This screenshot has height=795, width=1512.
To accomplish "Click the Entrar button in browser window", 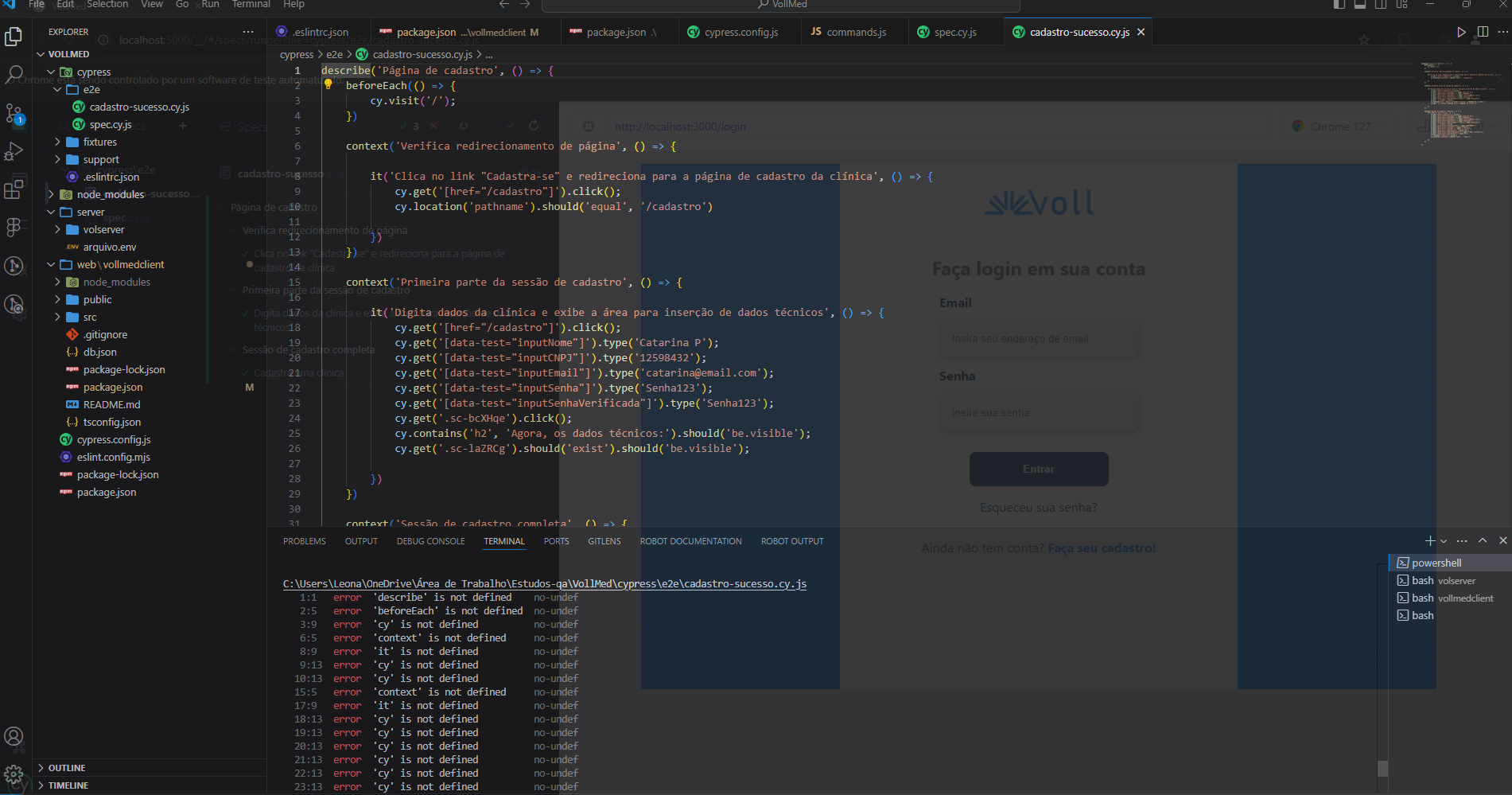I will [x=1039, y=470].
